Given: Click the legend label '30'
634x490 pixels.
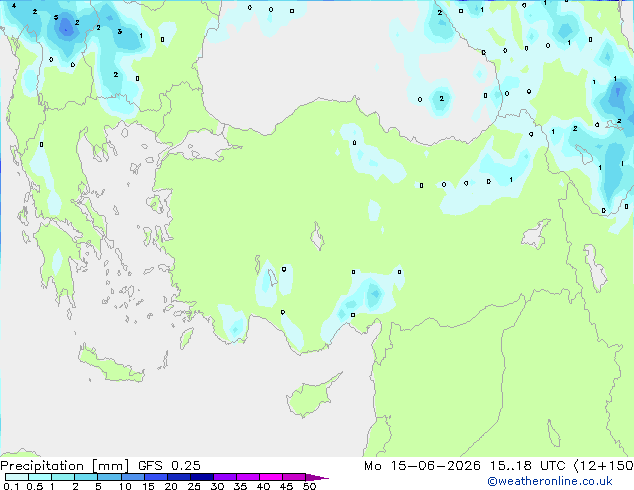Looking at the screenshot, I should (x=217, y=486).
